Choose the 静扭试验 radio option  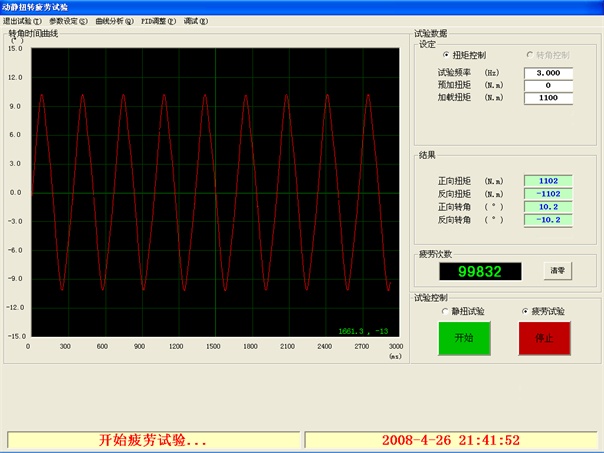point(446,311)
